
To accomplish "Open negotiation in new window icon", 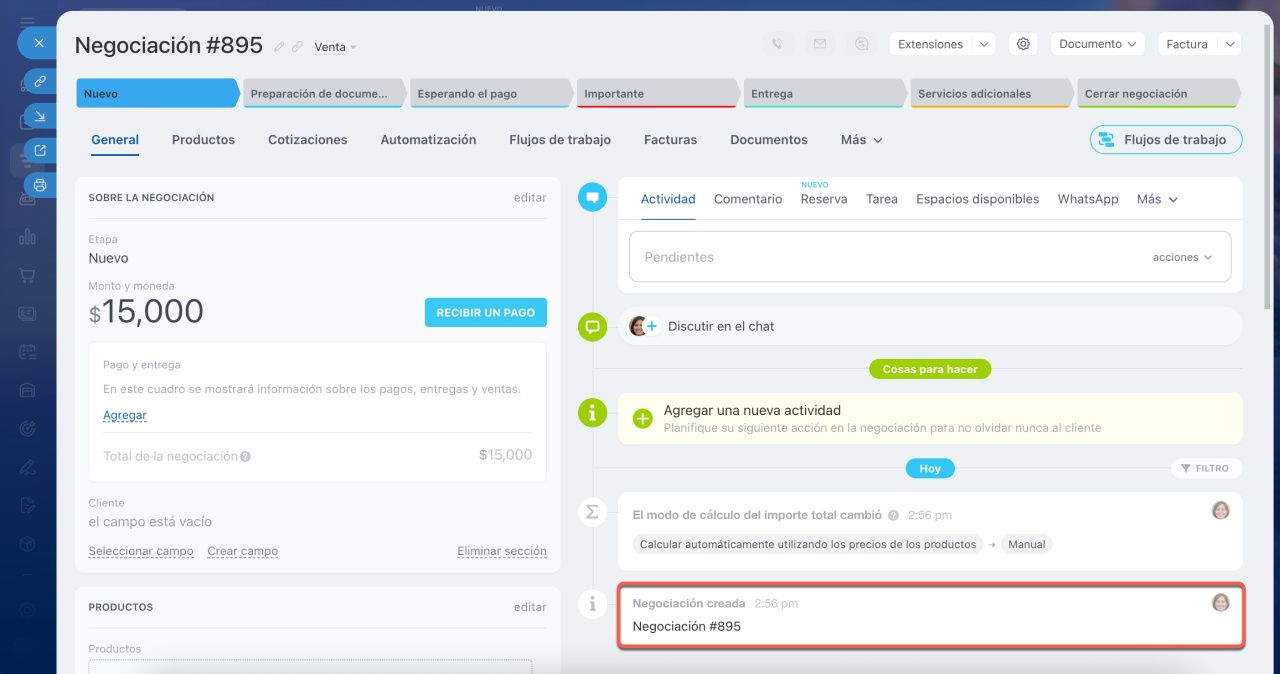I will point(40,151).
